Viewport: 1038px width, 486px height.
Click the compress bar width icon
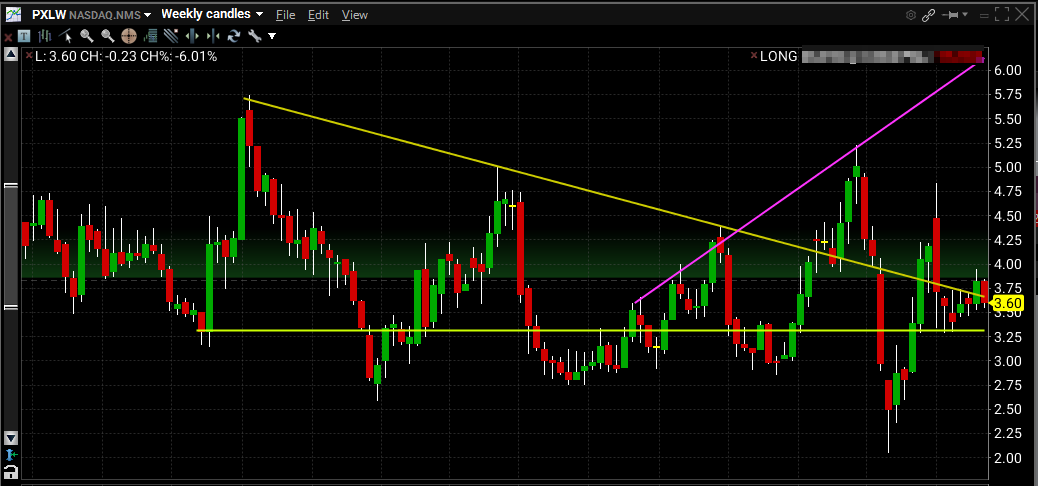(x=213, y=36)
